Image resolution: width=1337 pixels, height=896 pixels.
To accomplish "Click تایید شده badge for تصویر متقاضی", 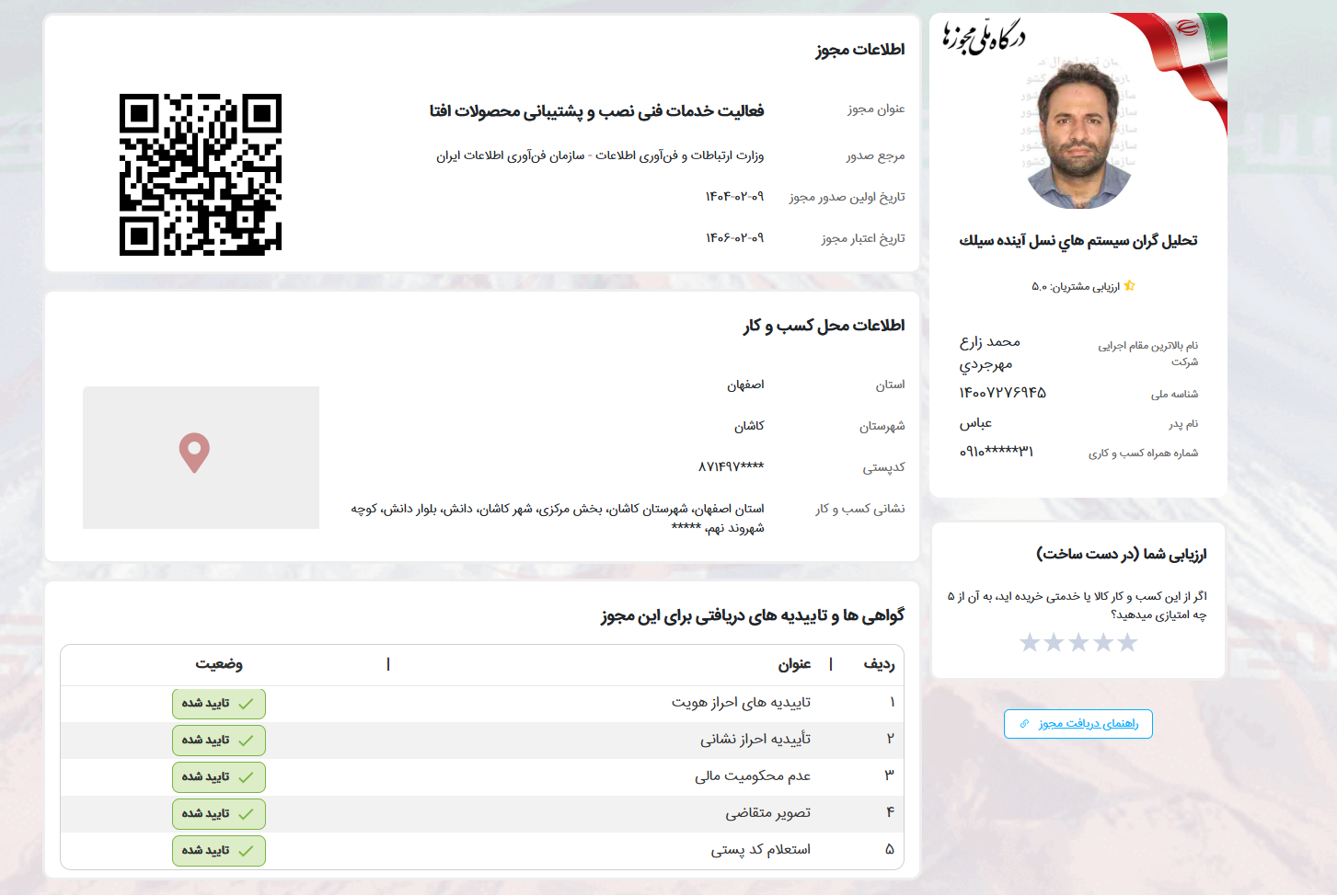I will [219, 814].
